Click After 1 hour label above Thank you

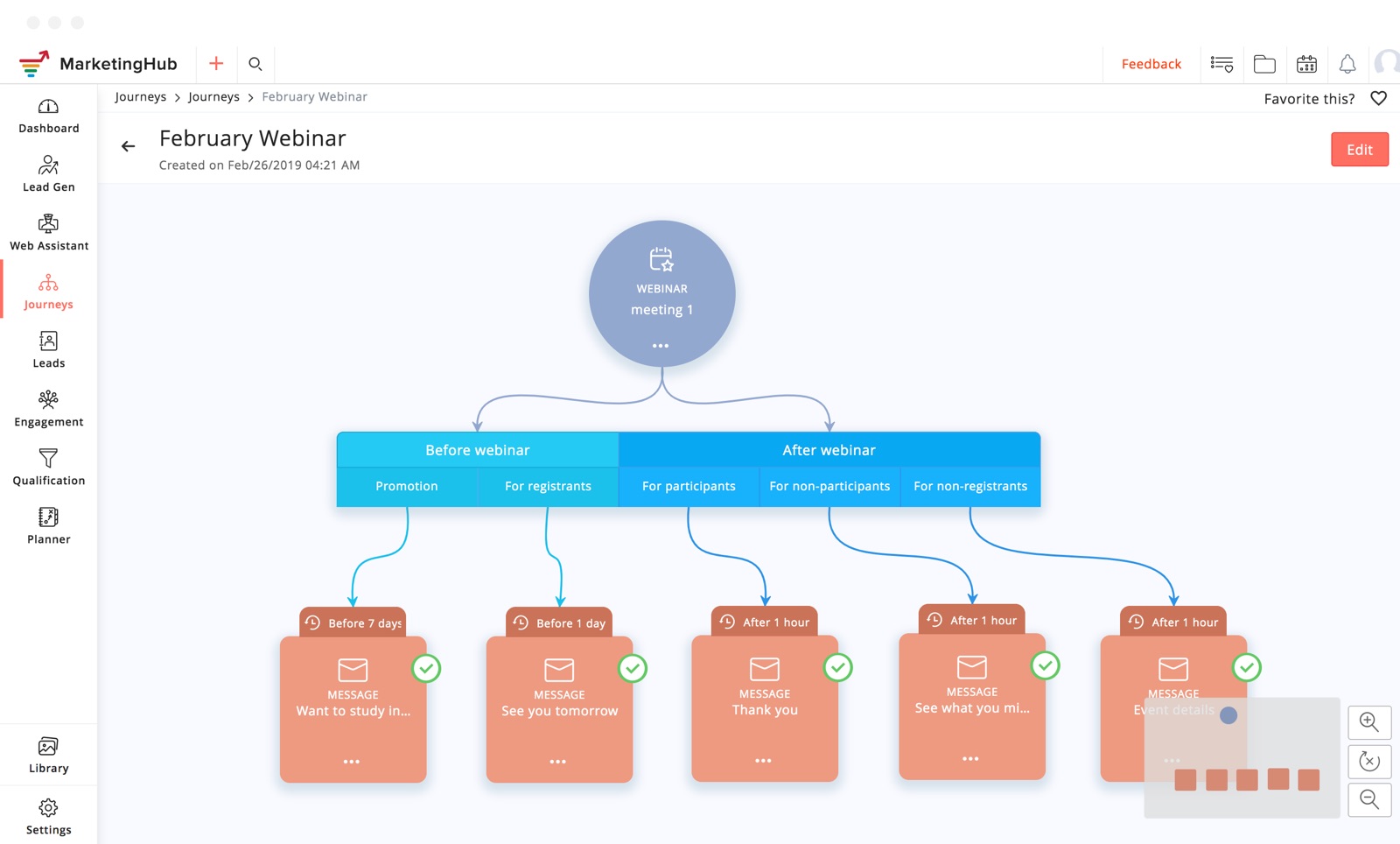(765, 622)
